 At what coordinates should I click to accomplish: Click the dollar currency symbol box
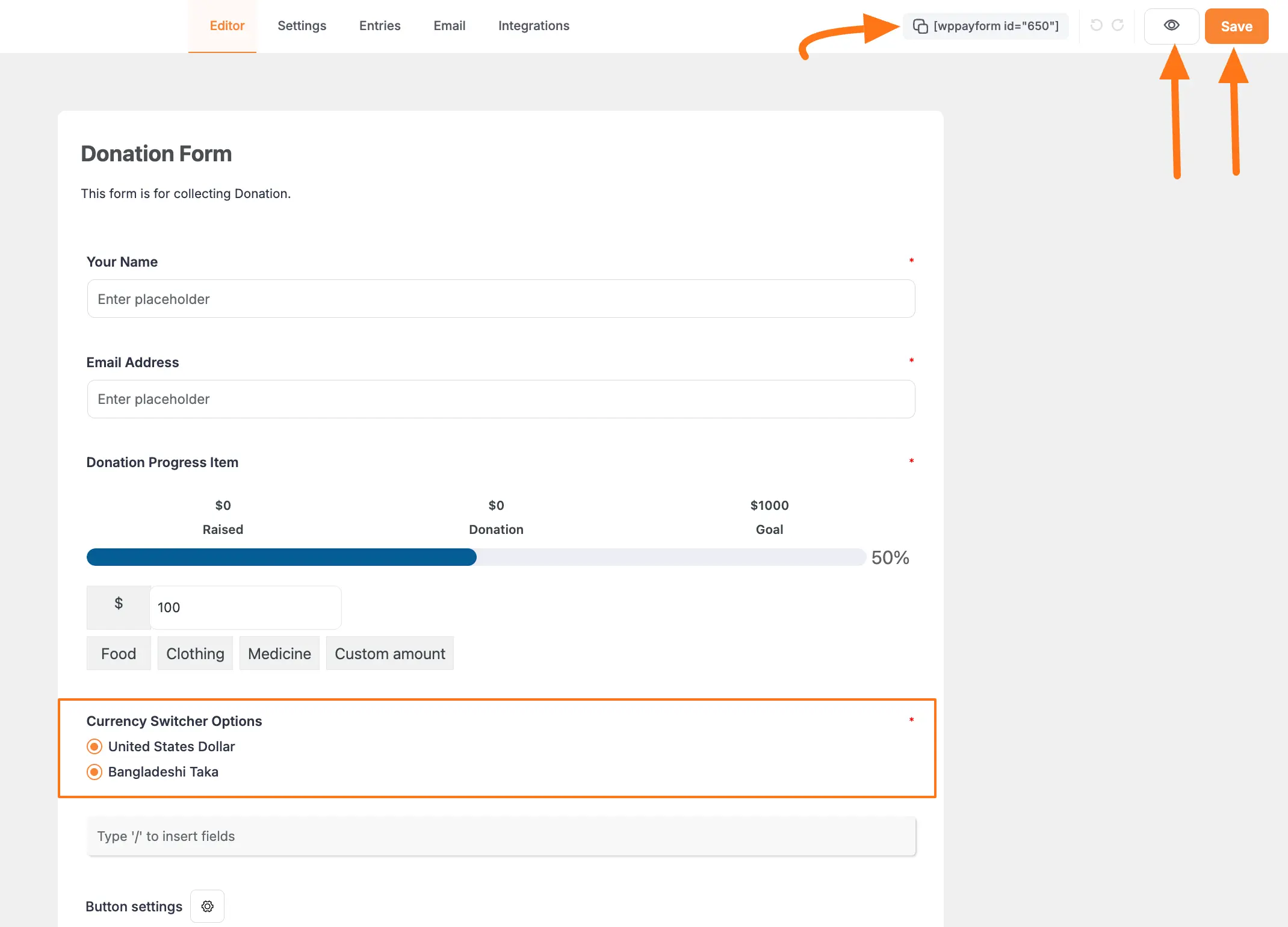pyautogui.click(x=119, y=606)
